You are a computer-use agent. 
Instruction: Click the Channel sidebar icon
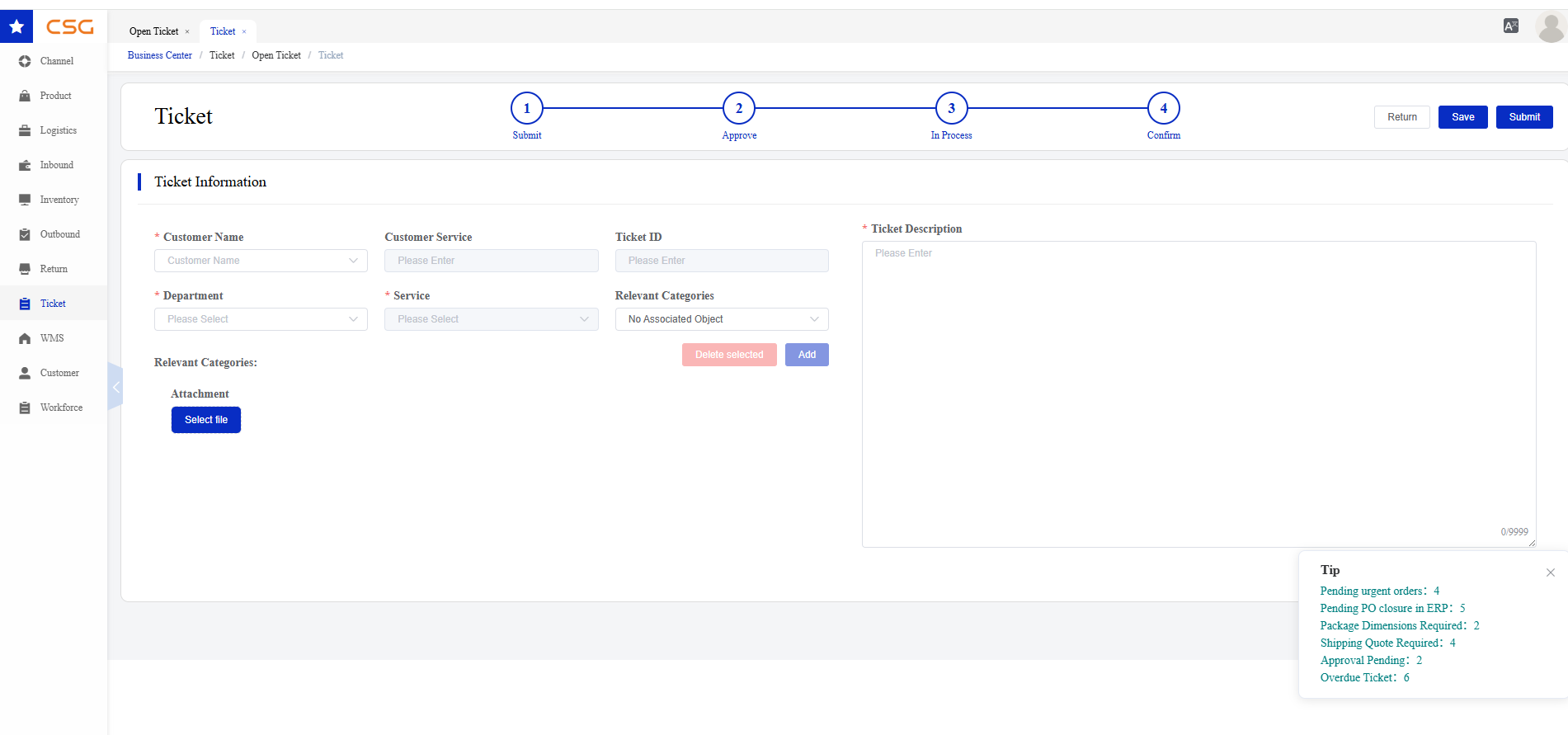25,61
